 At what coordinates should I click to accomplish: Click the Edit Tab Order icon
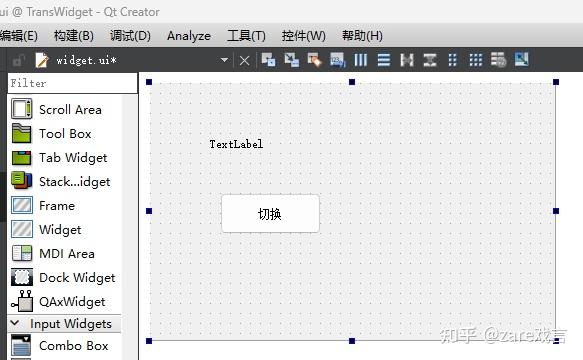click(338, 60)
